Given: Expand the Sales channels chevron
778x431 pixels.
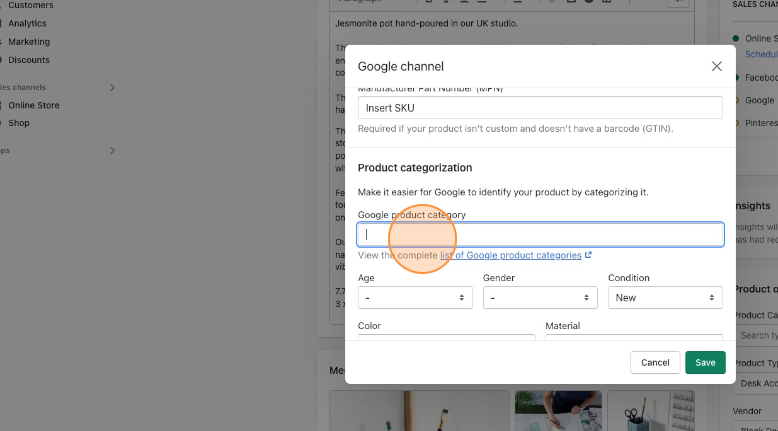Looking at the screenshot, I should tap(112, 87).
